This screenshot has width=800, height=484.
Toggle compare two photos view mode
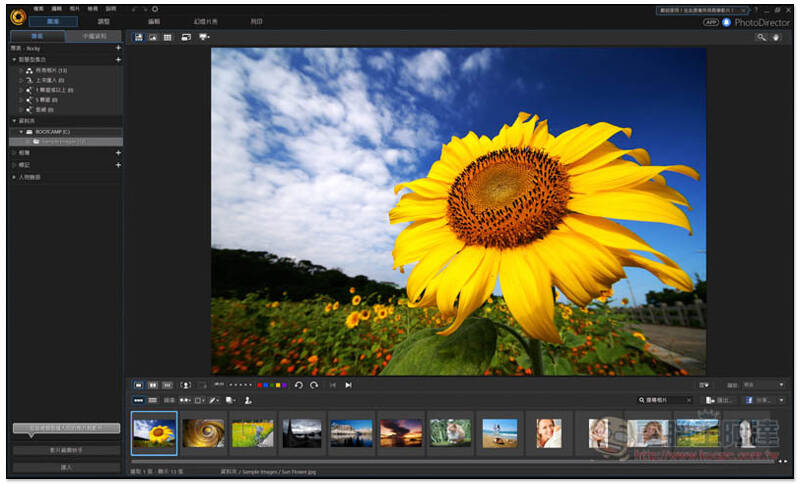[x=153, y=385]
